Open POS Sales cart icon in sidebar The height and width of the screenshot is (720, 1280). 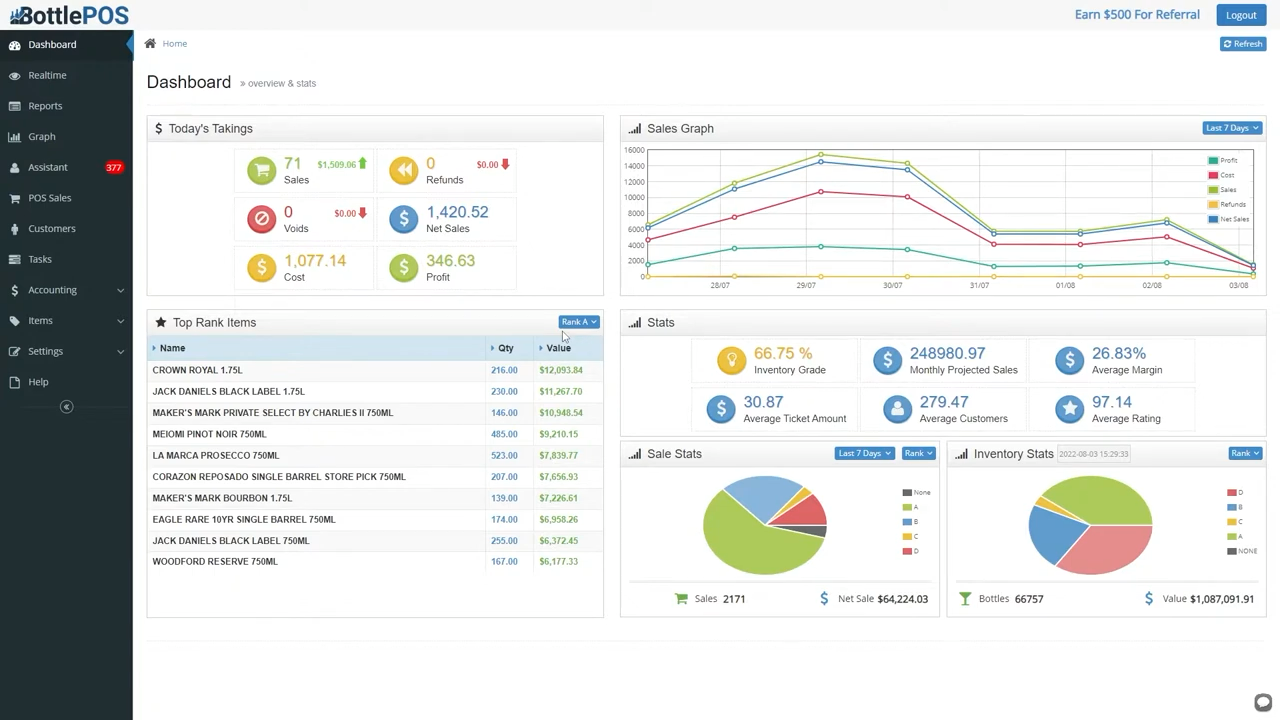[x=14, y=198]
